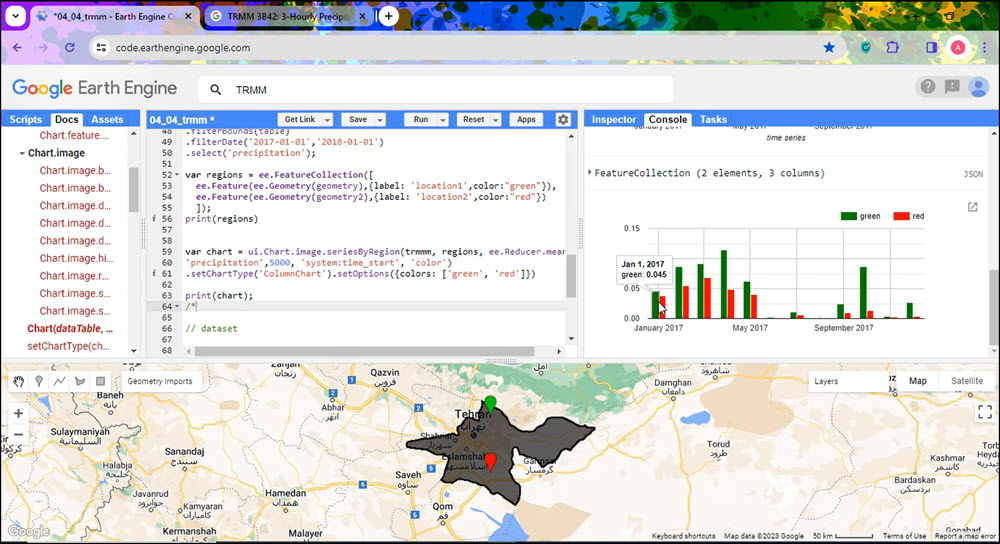Toggle fullscreen map view
Image resolution: width=1000 pixels, height=544 pixels.
click(x=985, y=413)
